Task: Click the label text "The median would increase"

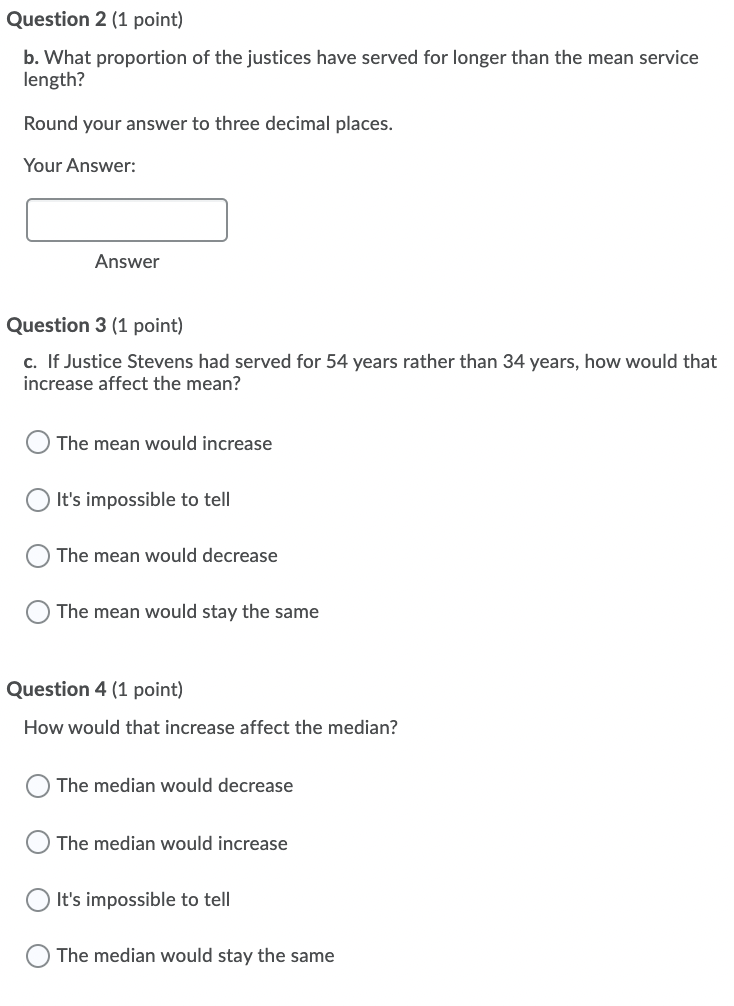Action: click(172, 843)
